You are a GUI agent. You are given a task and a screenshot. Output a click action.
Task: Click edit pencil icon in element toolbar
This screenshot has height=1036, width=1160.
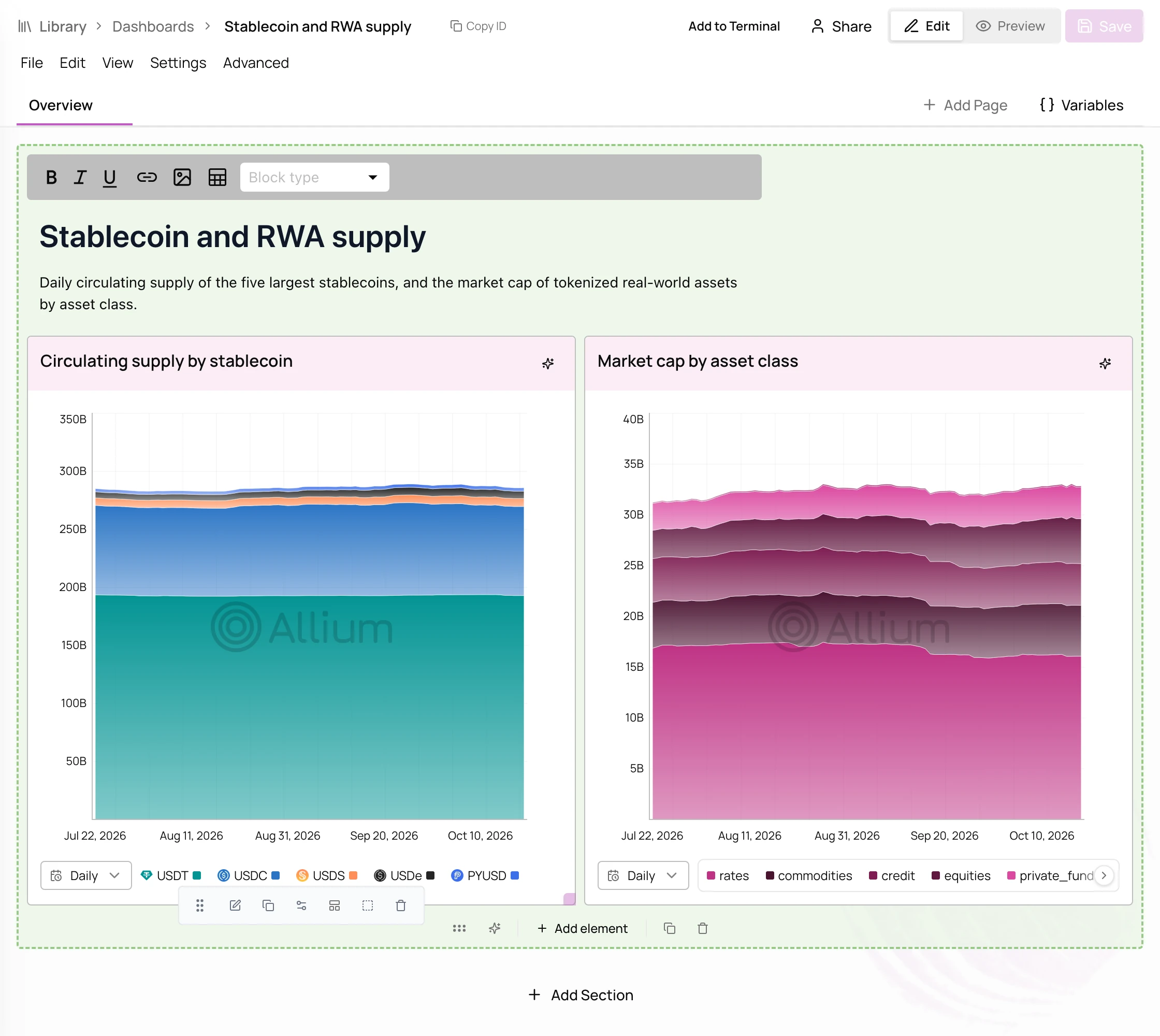[235, 905]
